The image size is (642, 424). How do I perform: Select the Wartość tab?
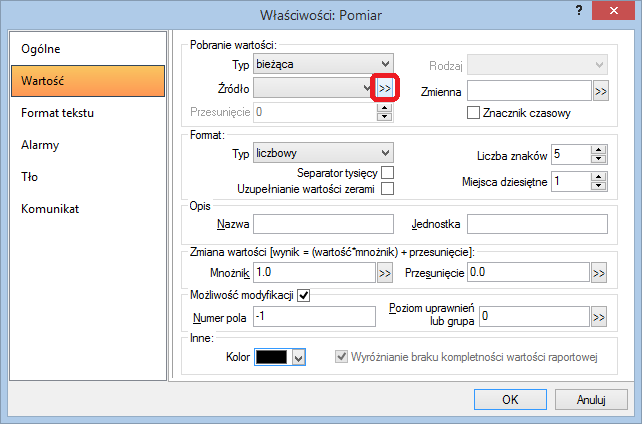tap(88, 81)
